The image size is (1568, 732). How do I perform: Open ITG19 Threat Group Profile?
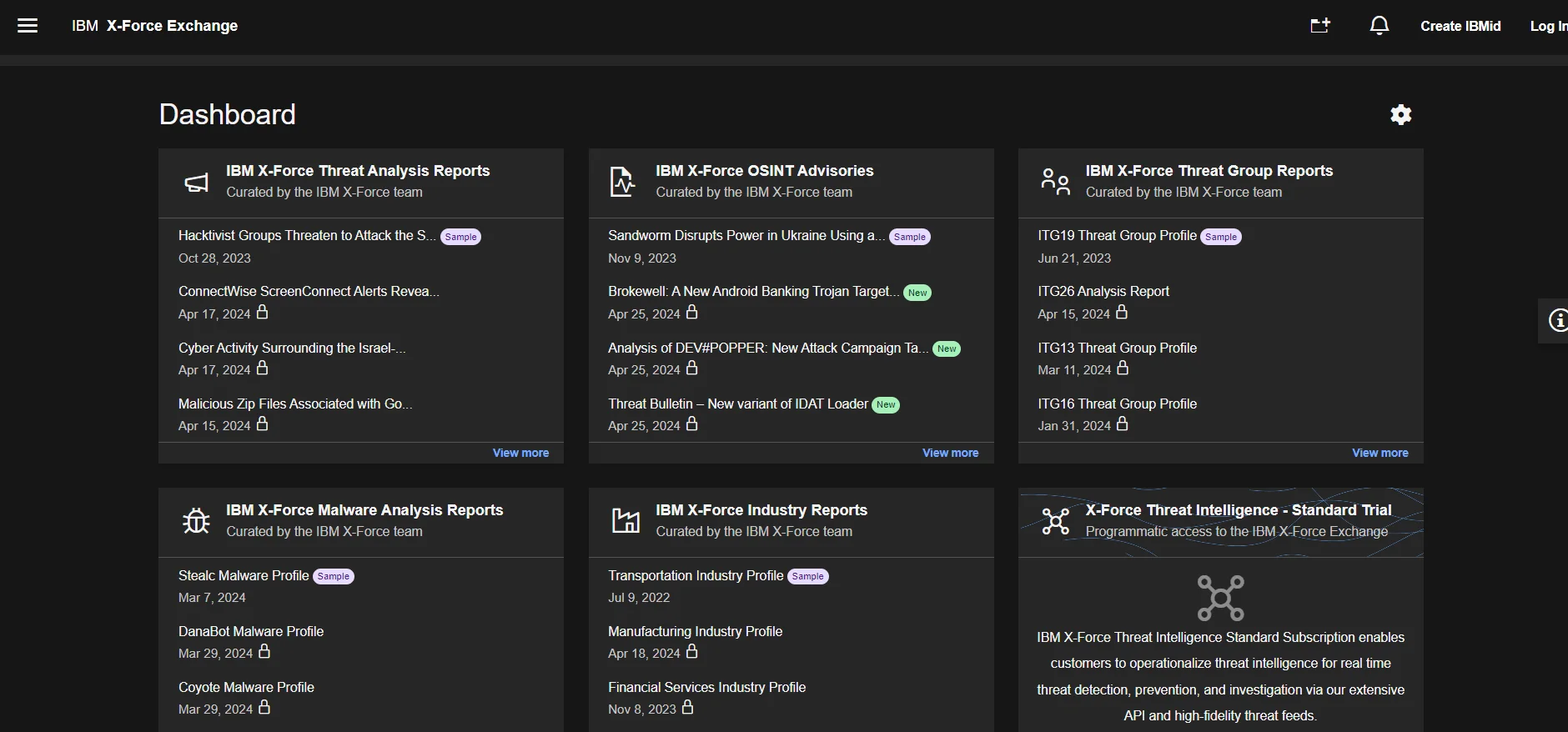(1117, 236)
